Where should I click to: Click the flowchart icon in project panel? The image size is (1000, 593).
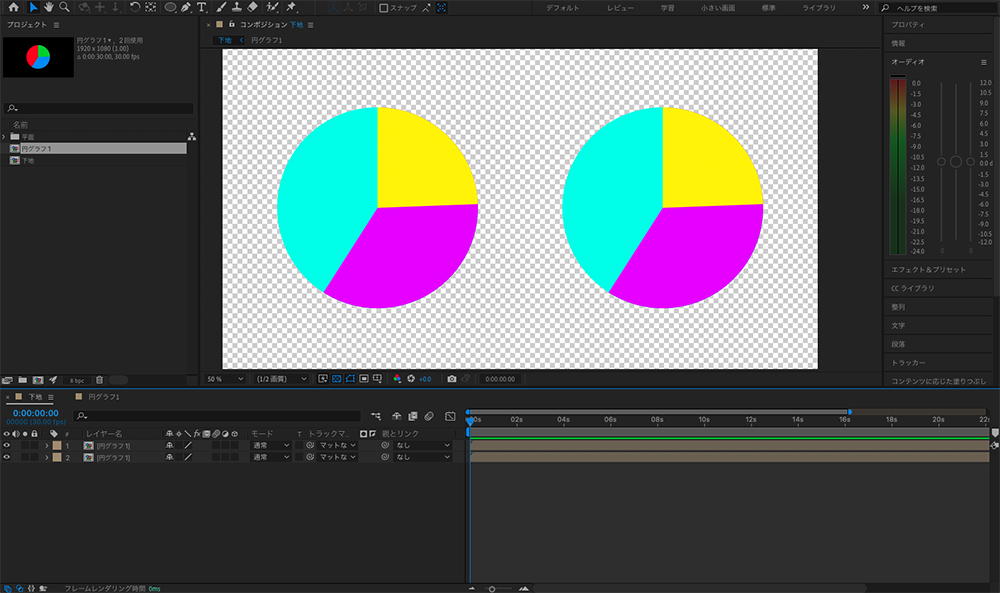pos(191,136)
